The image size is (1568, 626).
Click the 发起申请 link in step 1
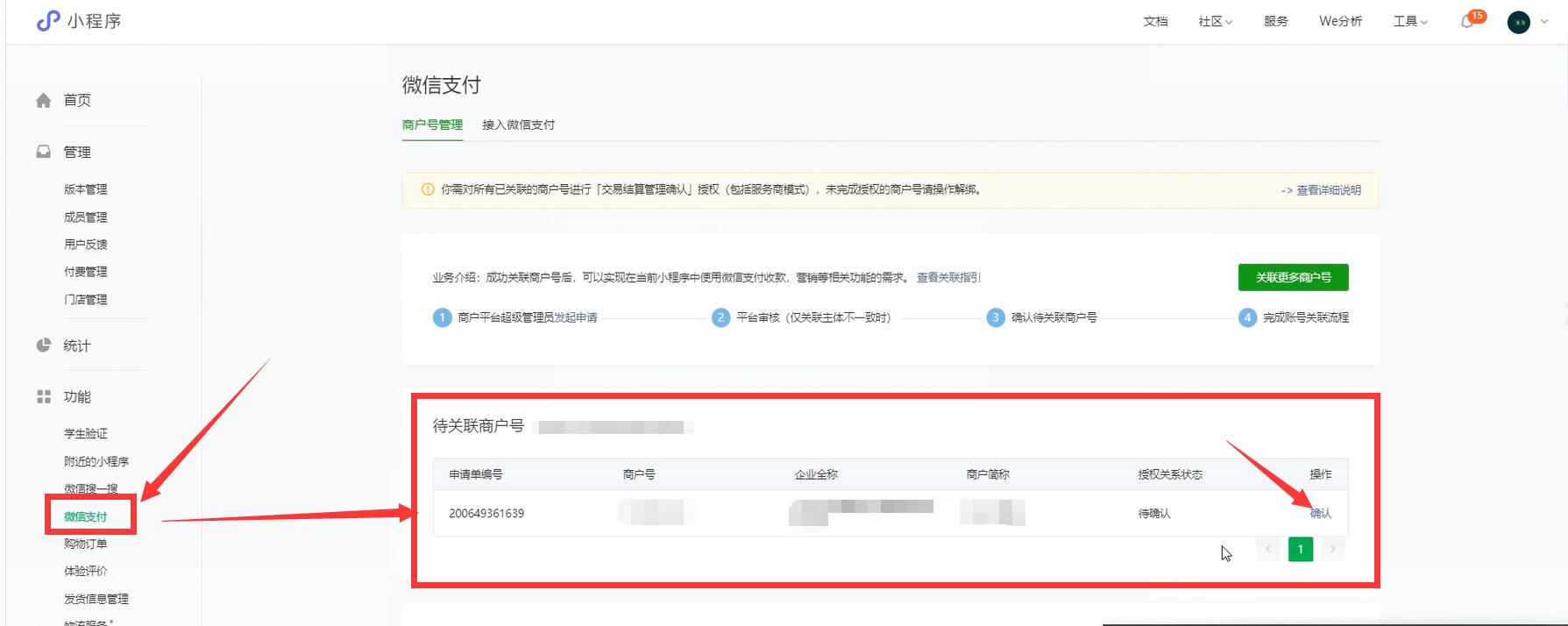[576, 317]
